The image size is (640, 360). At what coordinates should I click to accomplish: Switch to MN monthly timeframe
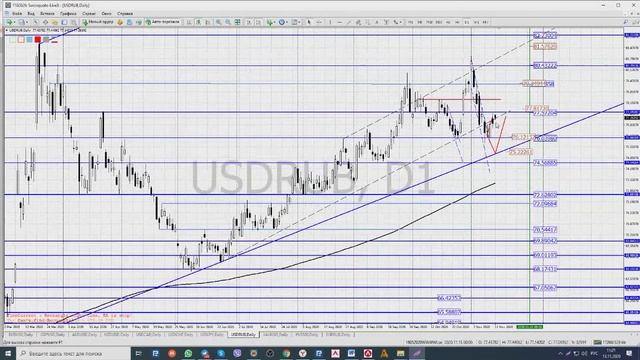(485, 22)
